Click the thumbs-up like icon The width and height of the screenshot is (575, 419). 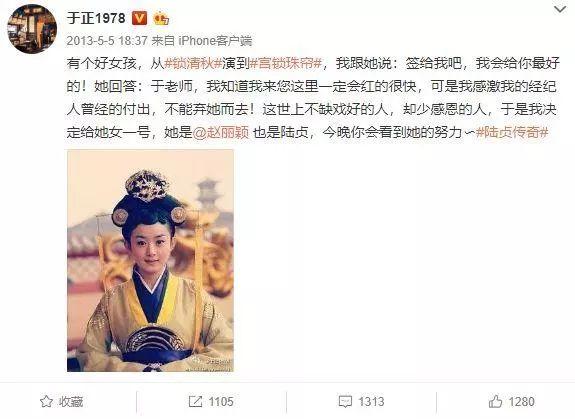[x=495, y=401]
